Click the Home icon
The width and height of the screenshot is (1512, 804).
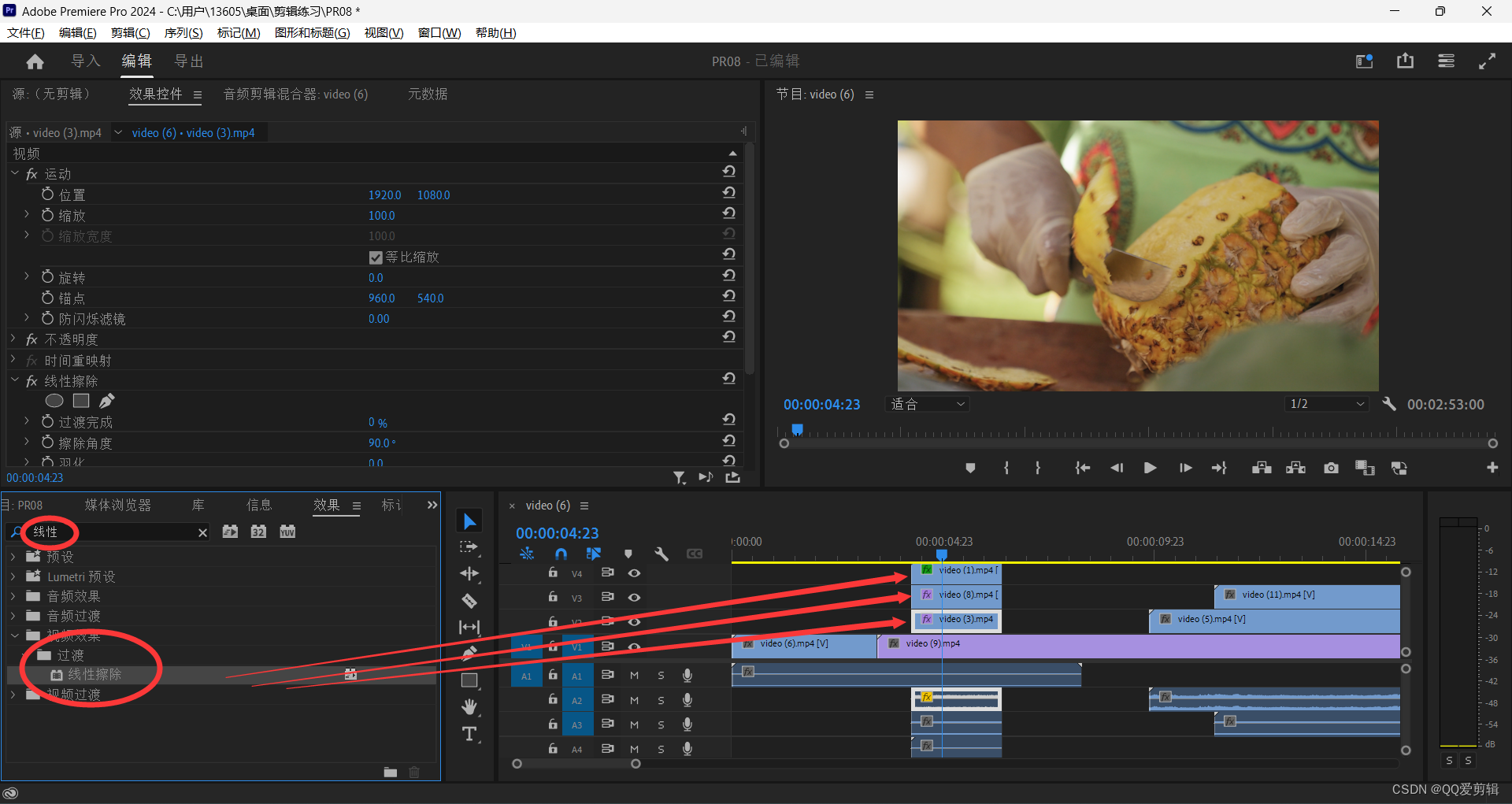[x=35, y=61]
